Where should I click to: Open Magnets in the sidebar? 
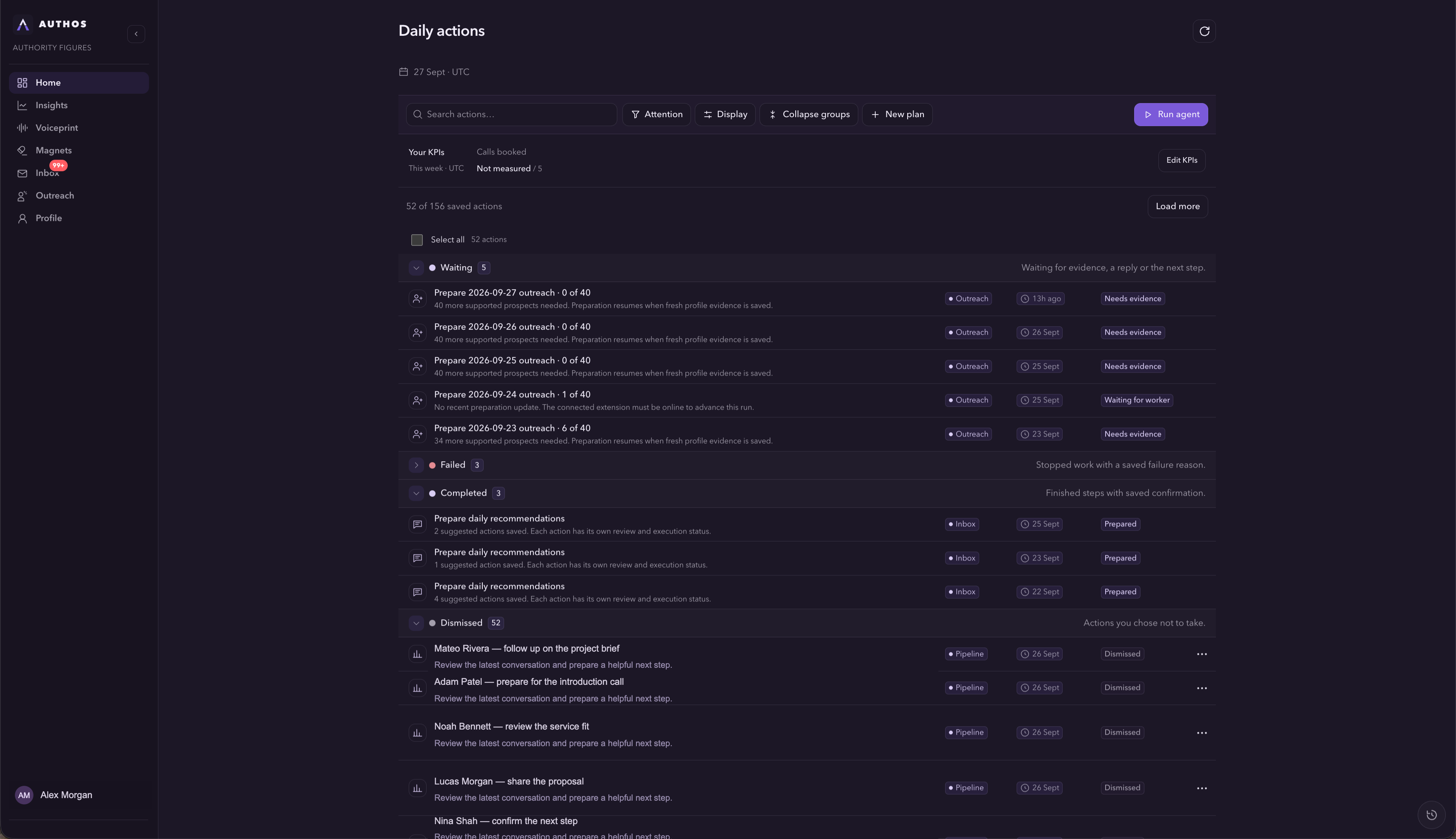click(79, 150)
